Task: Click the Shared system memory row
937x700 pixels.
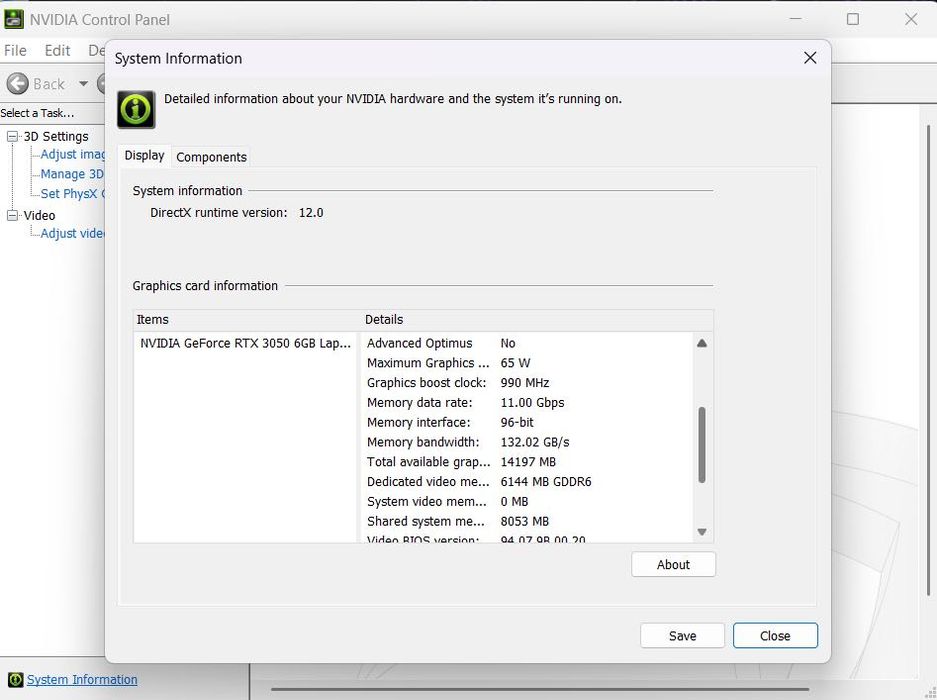Action: [528, 521]
